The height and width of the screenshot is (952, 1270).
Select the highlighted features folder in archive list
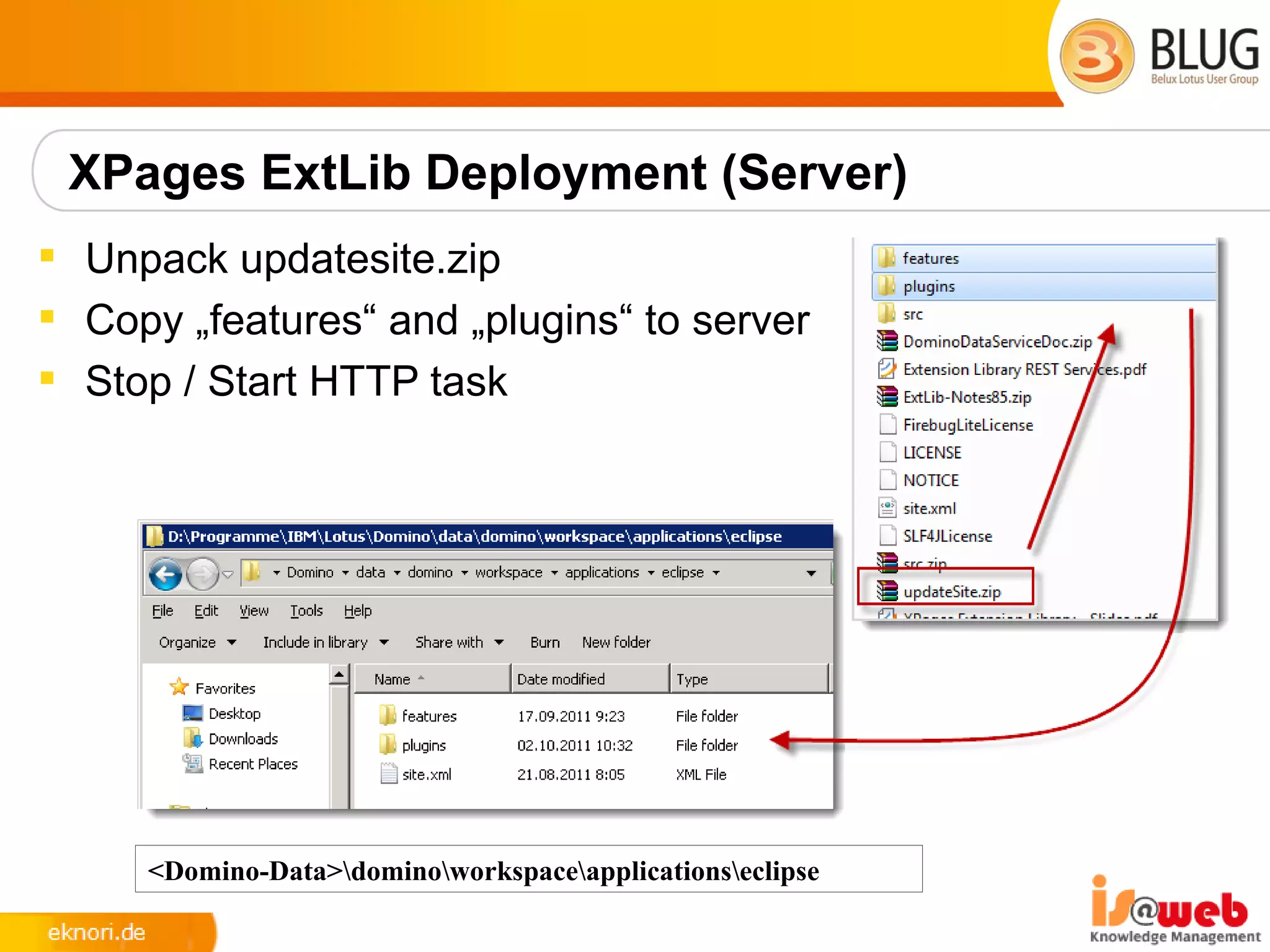(1044, 258)
